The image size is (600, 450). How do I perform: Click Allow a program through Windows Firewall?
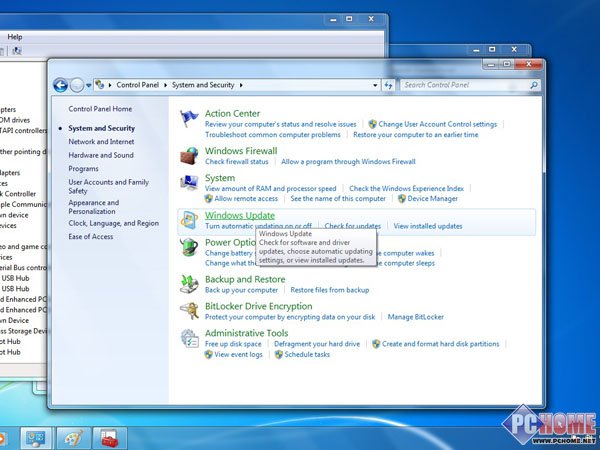click(348, 161)
